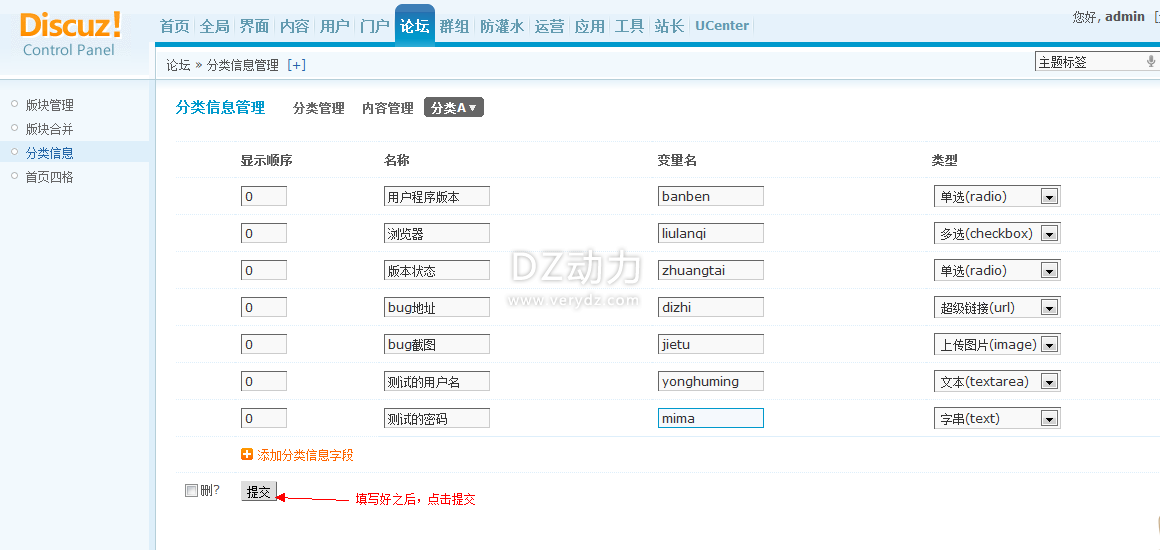Click the Discuz! Control Panel logo
This screenshot has height=550, width=1160.
tap(70, 34)
